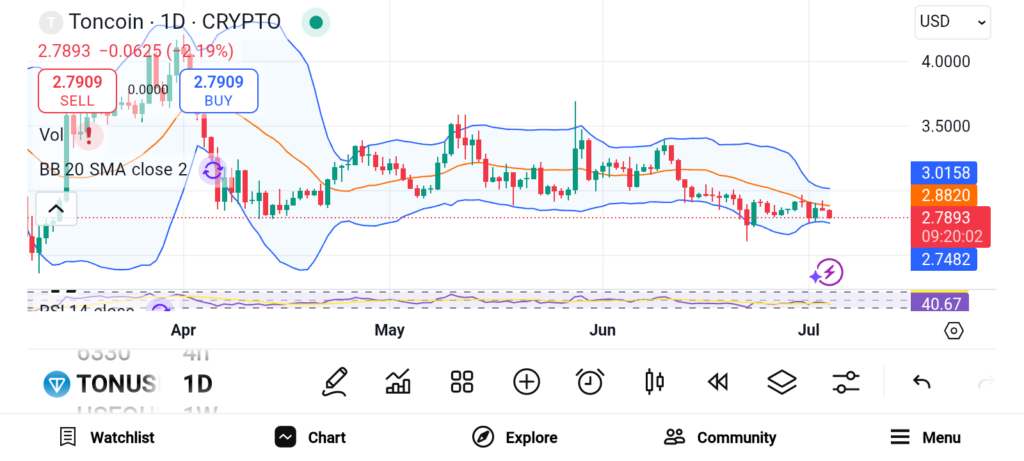Click the 3.0158 upper band price label

tap(944, 173)
